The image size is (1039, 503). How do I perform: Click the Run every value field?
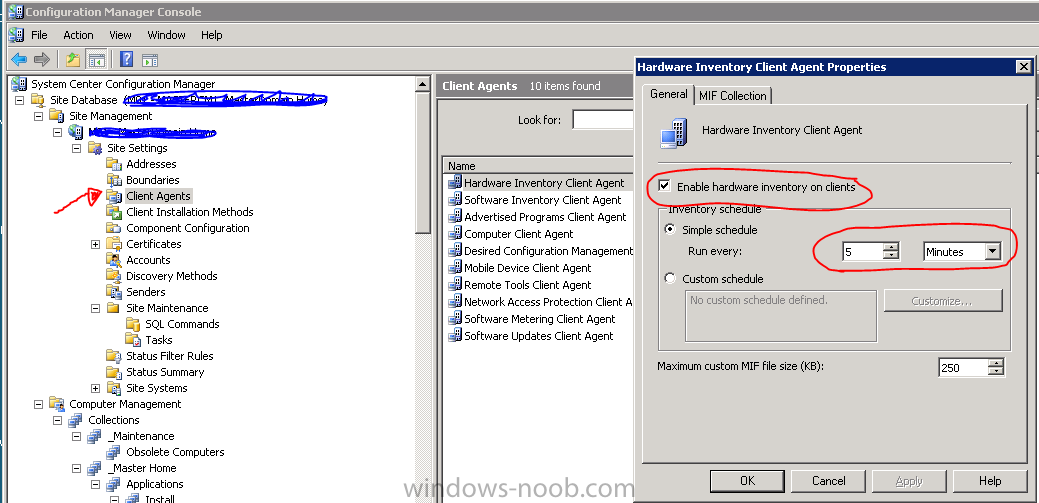click(x=863, y=252)
